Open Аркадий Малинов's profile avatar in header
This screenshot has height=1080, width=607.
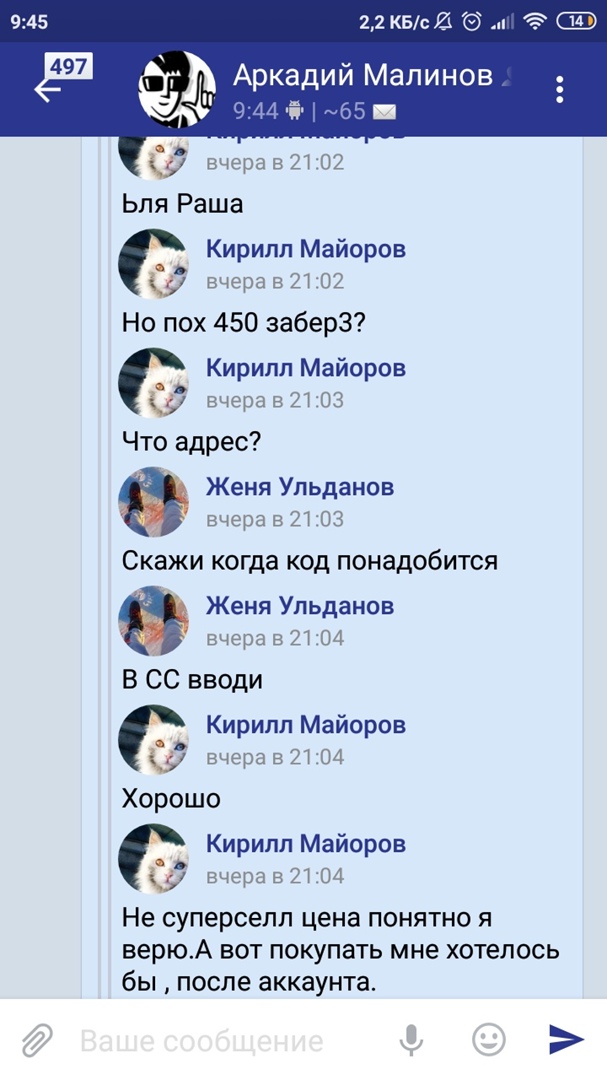click(177, 90)
